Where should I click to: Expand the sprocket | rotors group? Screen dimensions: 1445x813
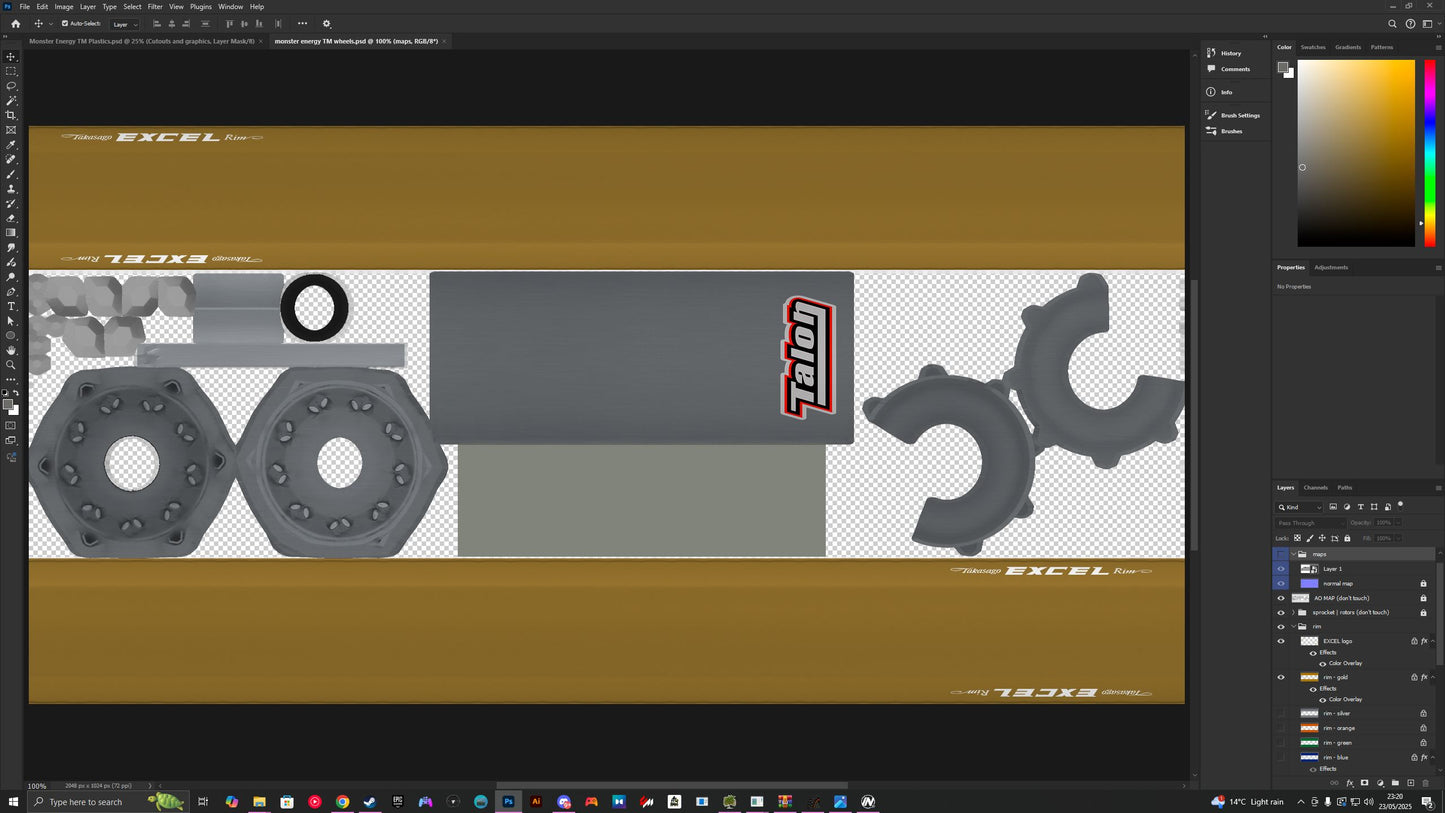[1295, 612]
